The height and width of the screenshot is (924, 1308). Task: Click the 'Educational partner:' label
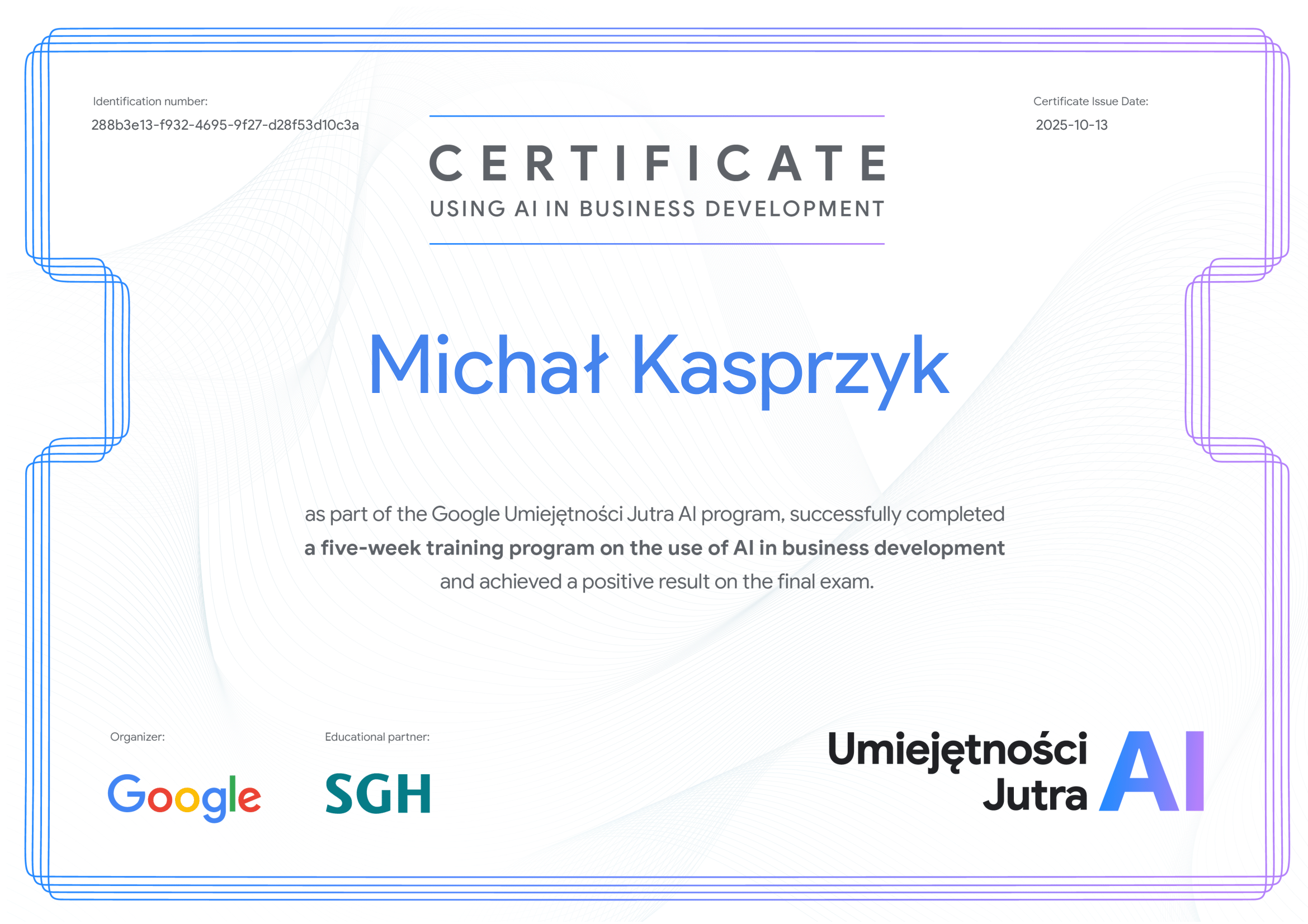coord(377,736)
